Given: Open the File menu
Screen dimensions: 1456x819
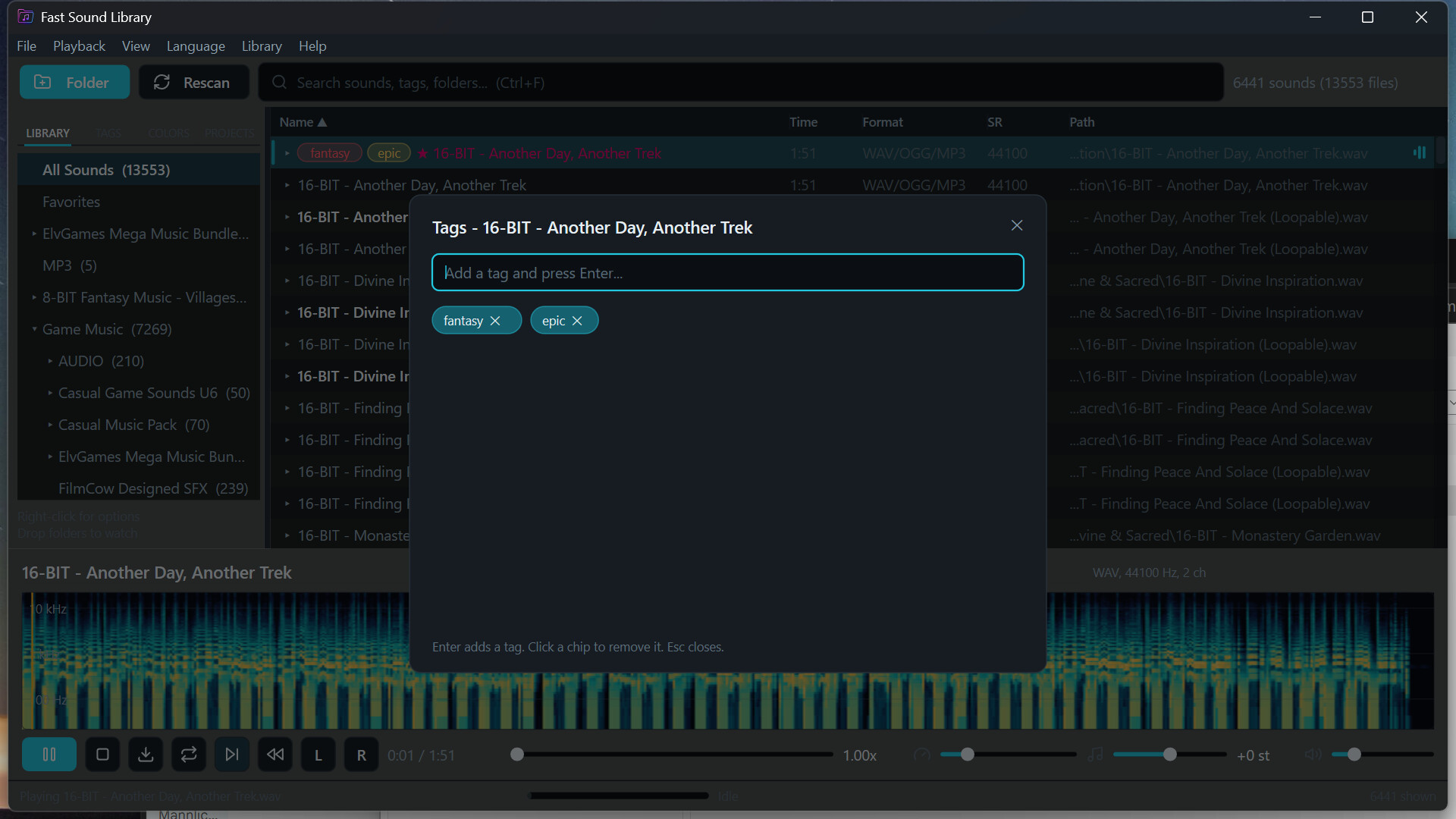Looking at the screenshot, I should (27, 46).
